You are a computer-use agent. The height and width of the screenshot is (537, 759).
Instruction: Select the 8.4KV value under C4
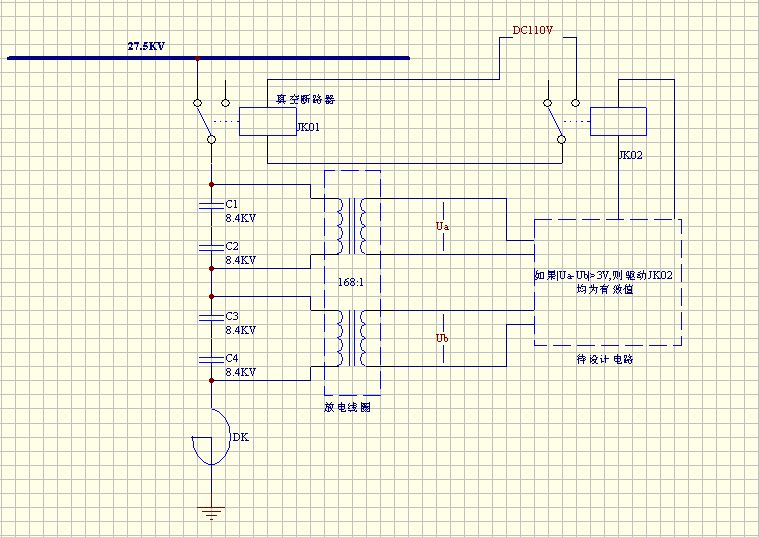241,372
